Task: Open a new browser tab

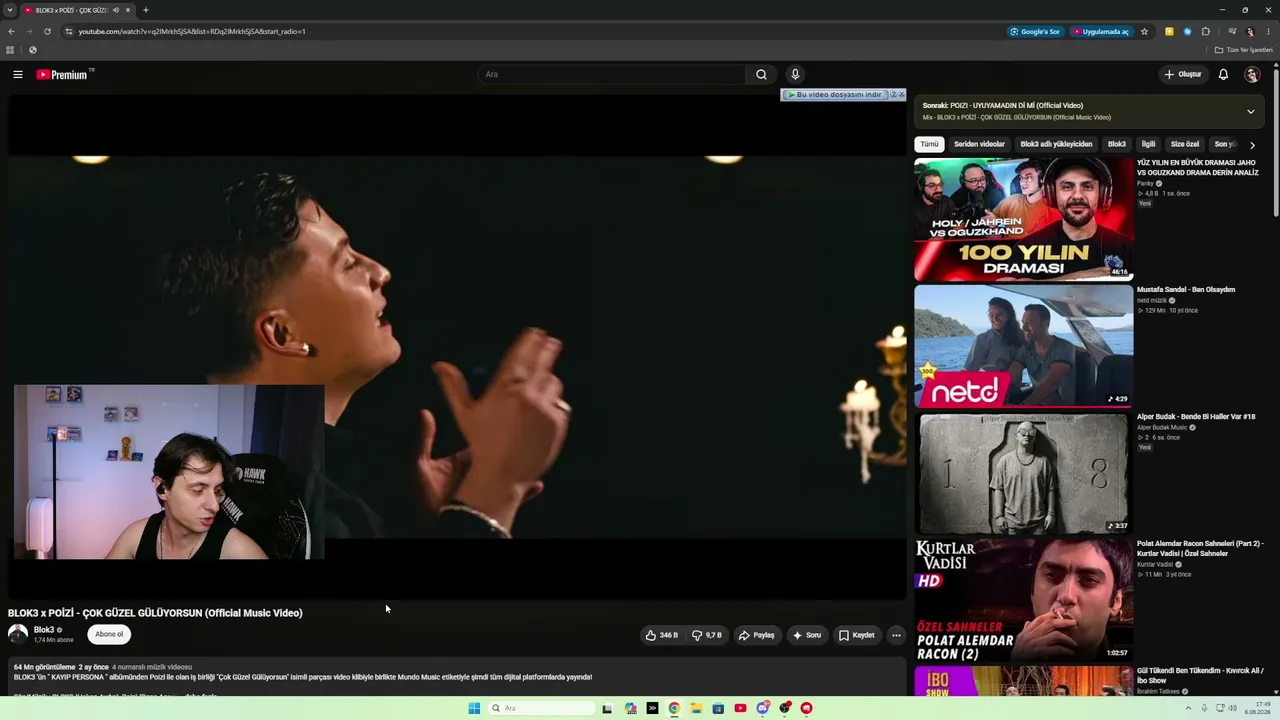Action: click(146, 10)
